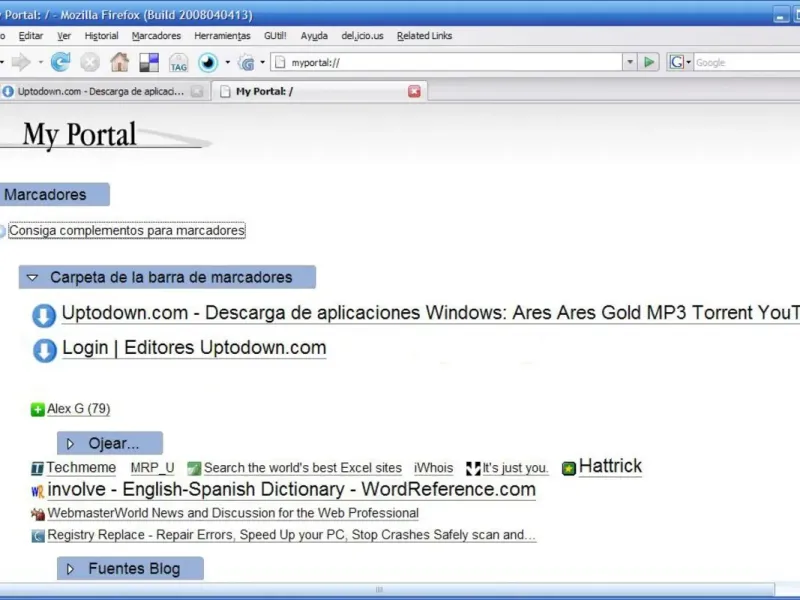Go to the Home page icon

(119, 62)
